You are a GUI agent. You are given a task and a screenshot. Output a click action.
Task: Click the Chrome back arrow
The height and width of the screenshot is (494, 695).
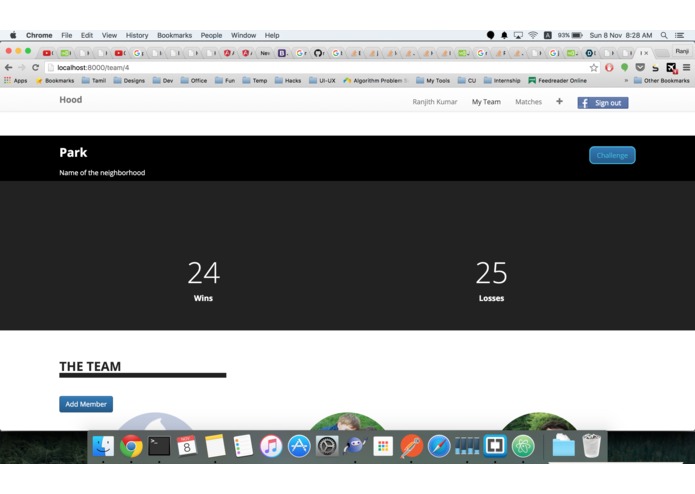[8, 67]
